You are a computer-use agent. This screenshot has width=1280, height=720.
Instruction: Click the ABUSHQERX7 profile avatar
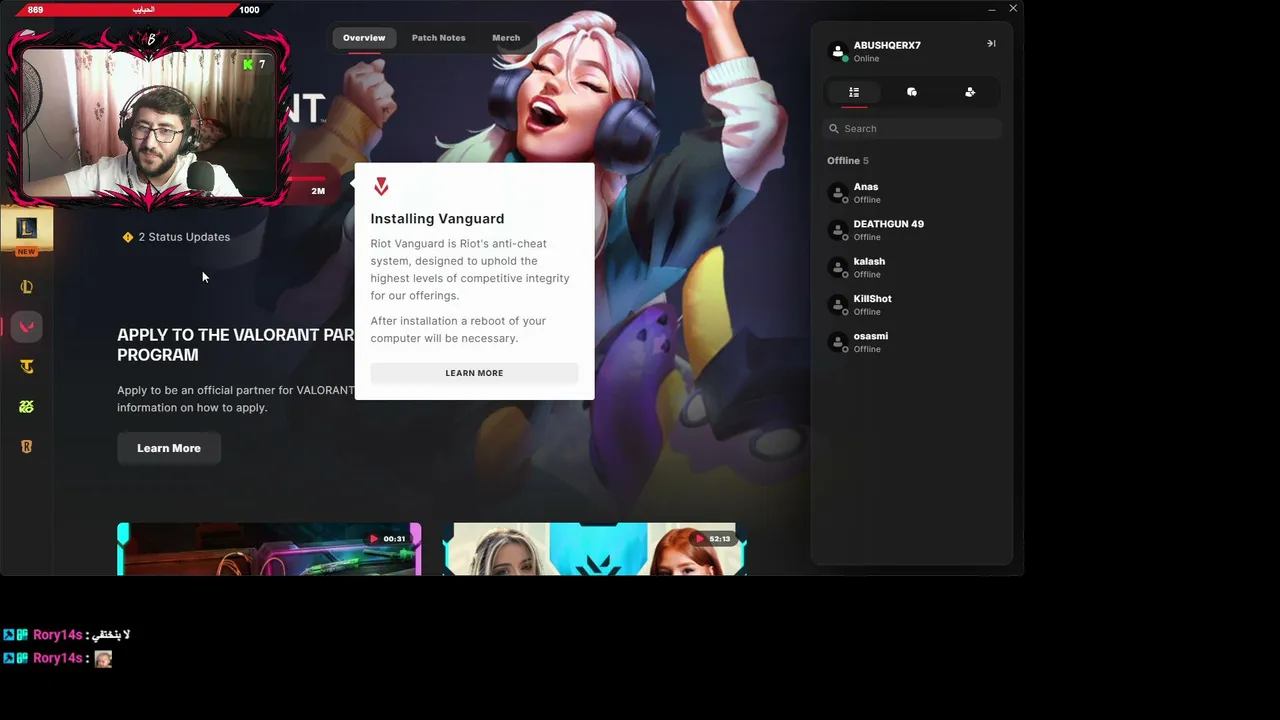click(x=838, y=51)
